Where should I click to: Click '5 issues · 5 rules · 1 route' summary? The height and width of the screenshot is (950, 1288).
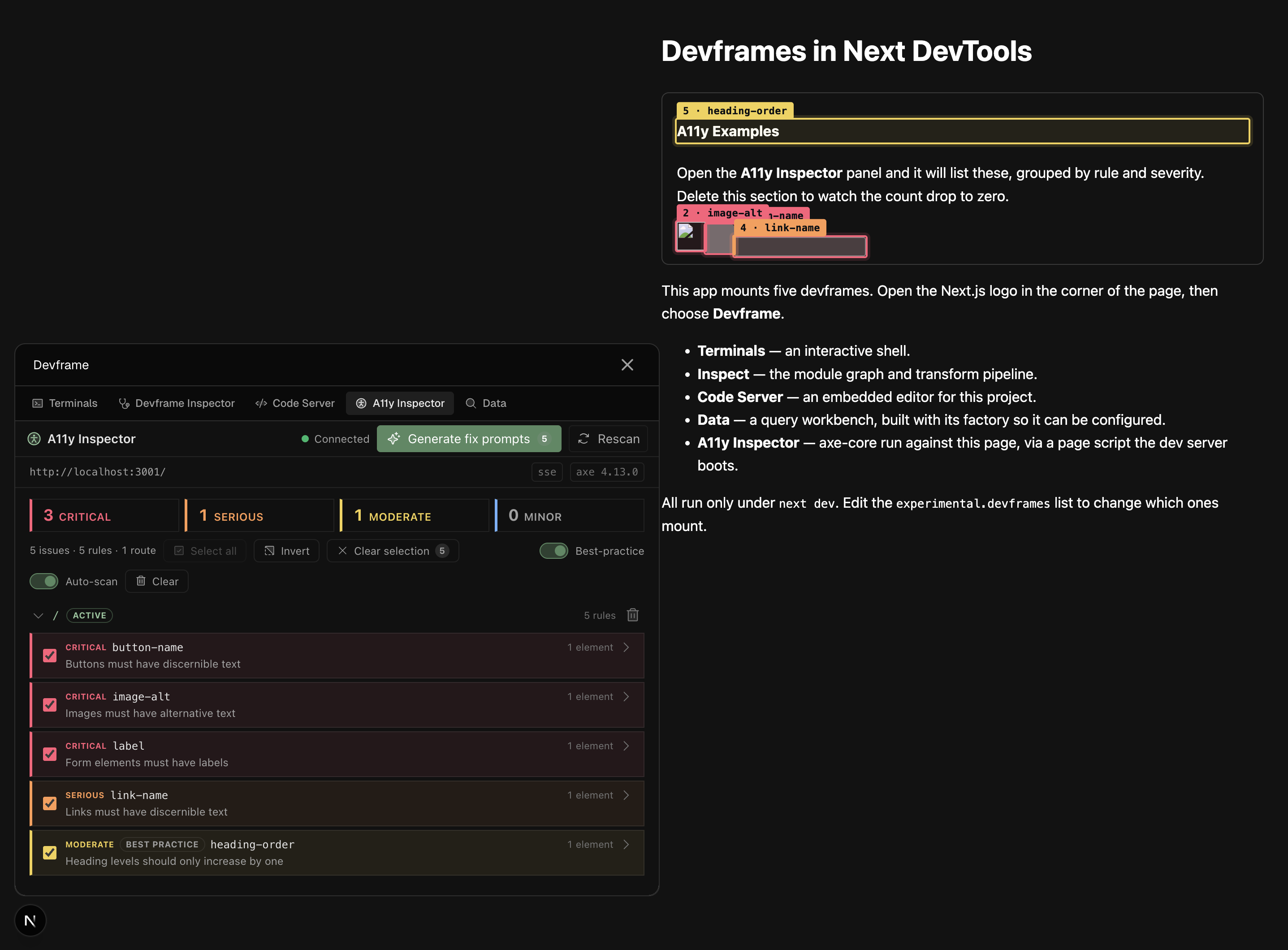point(93,550)
